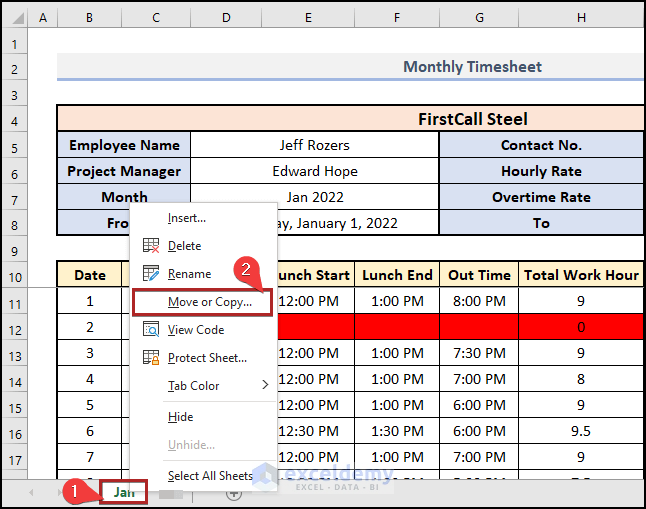Select row 9 header

tap(15, 251)
